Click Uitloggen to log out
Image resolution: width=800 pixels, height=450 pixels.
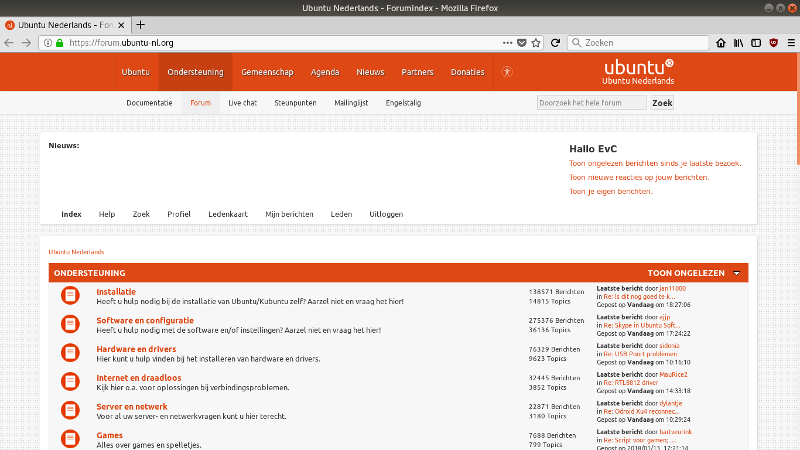pyautogui.click(x=386, y=214)
